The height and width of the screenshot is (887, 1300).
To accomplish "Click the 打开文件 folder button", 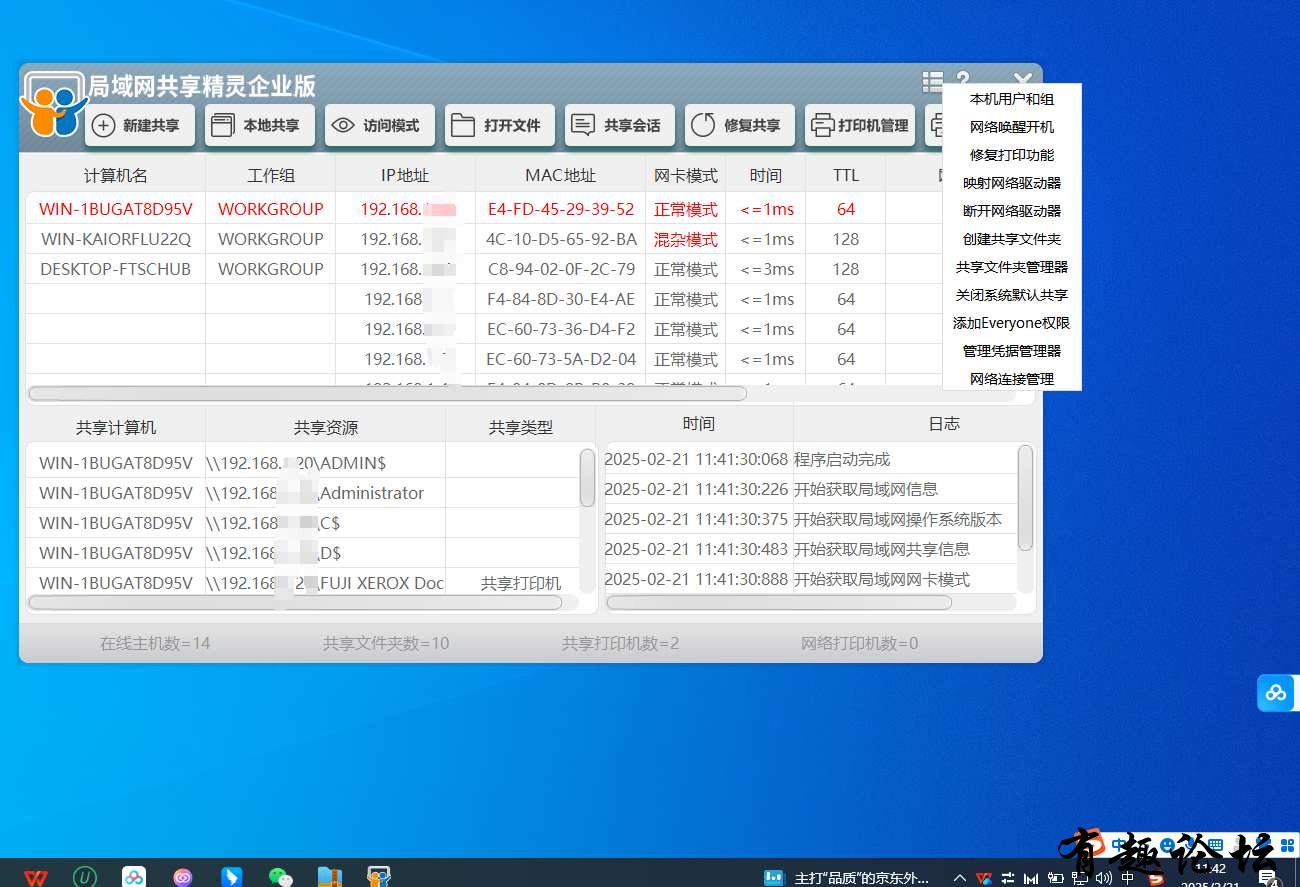I will (500, 125).
